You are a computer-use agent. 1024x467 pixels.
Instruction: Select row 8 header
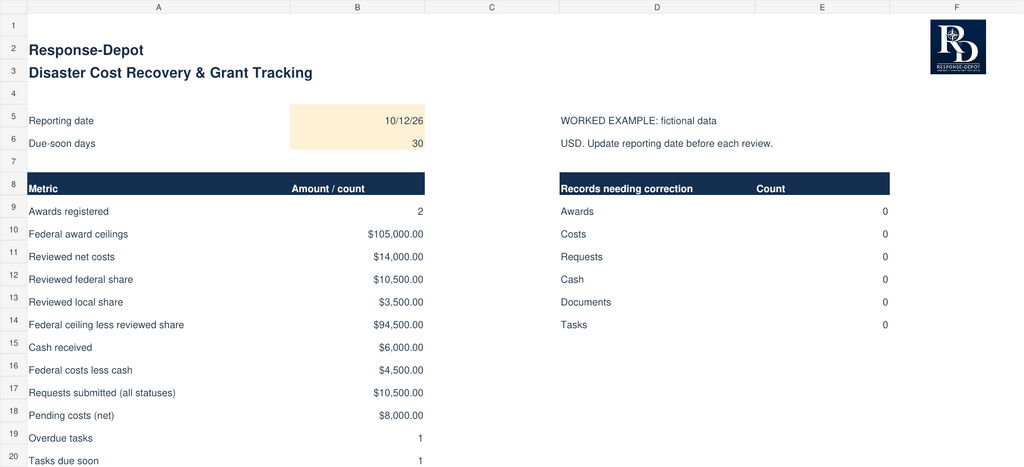14,184
